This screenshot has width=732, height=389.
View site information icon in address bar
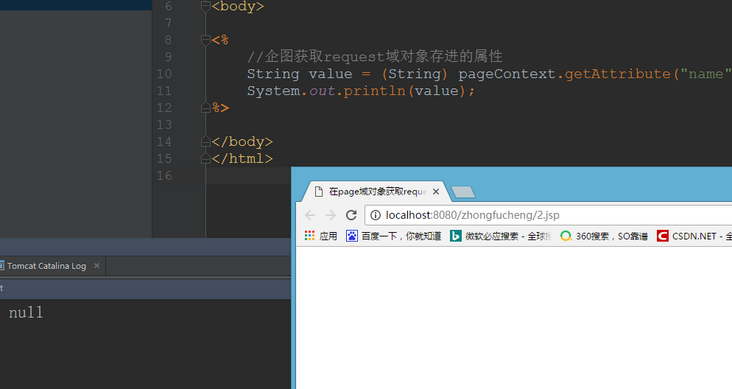tap(375, 215)
